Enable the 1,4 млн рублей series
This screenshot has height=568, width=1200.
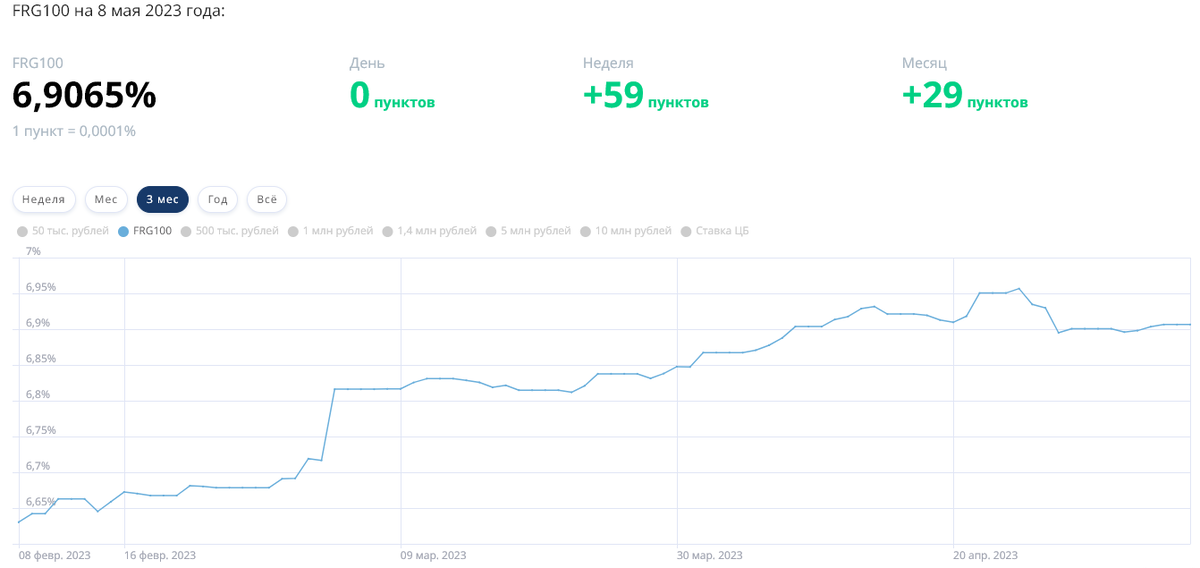(430, 231)
